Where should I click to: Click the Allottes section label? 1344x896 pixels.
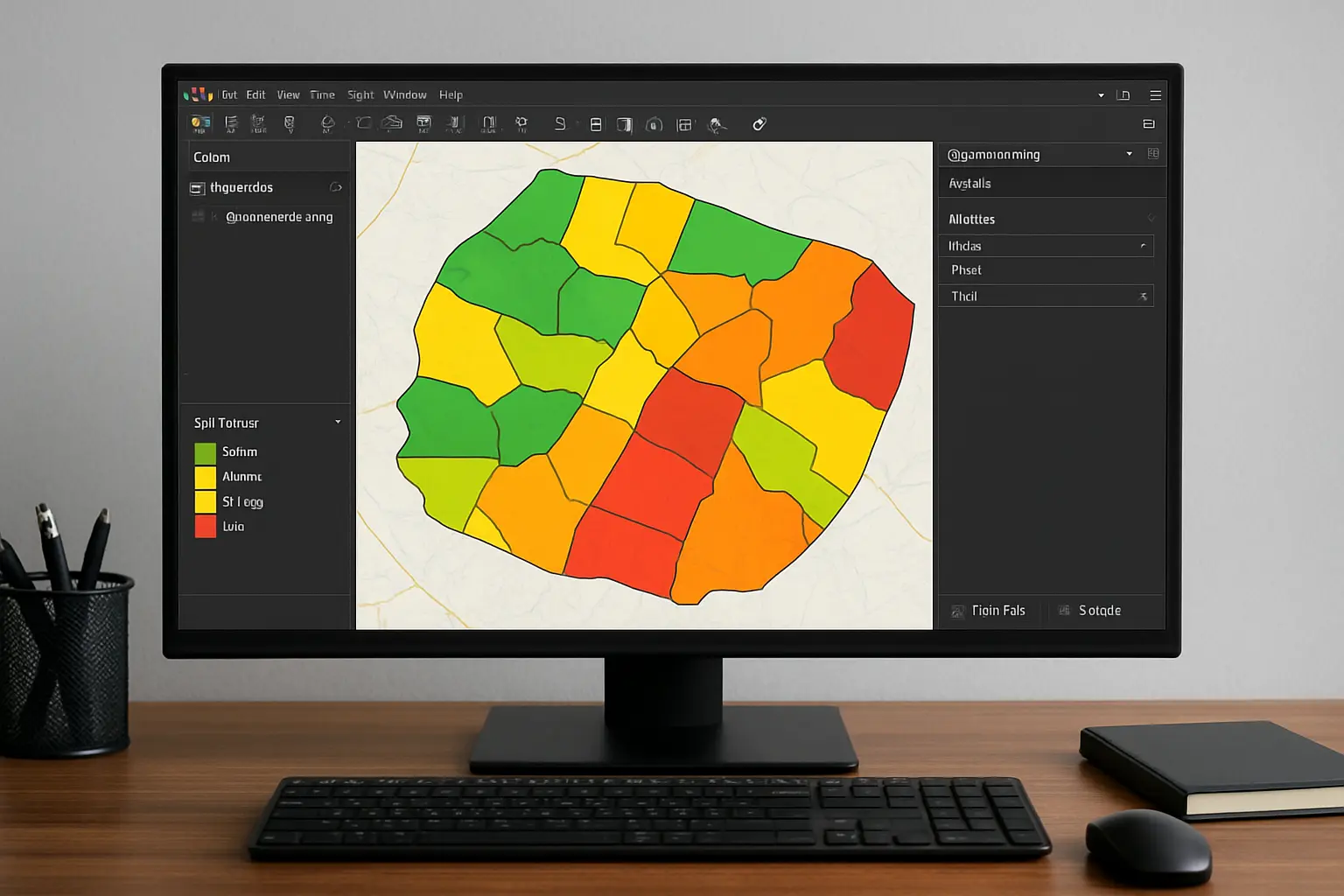tap(972, 220)
